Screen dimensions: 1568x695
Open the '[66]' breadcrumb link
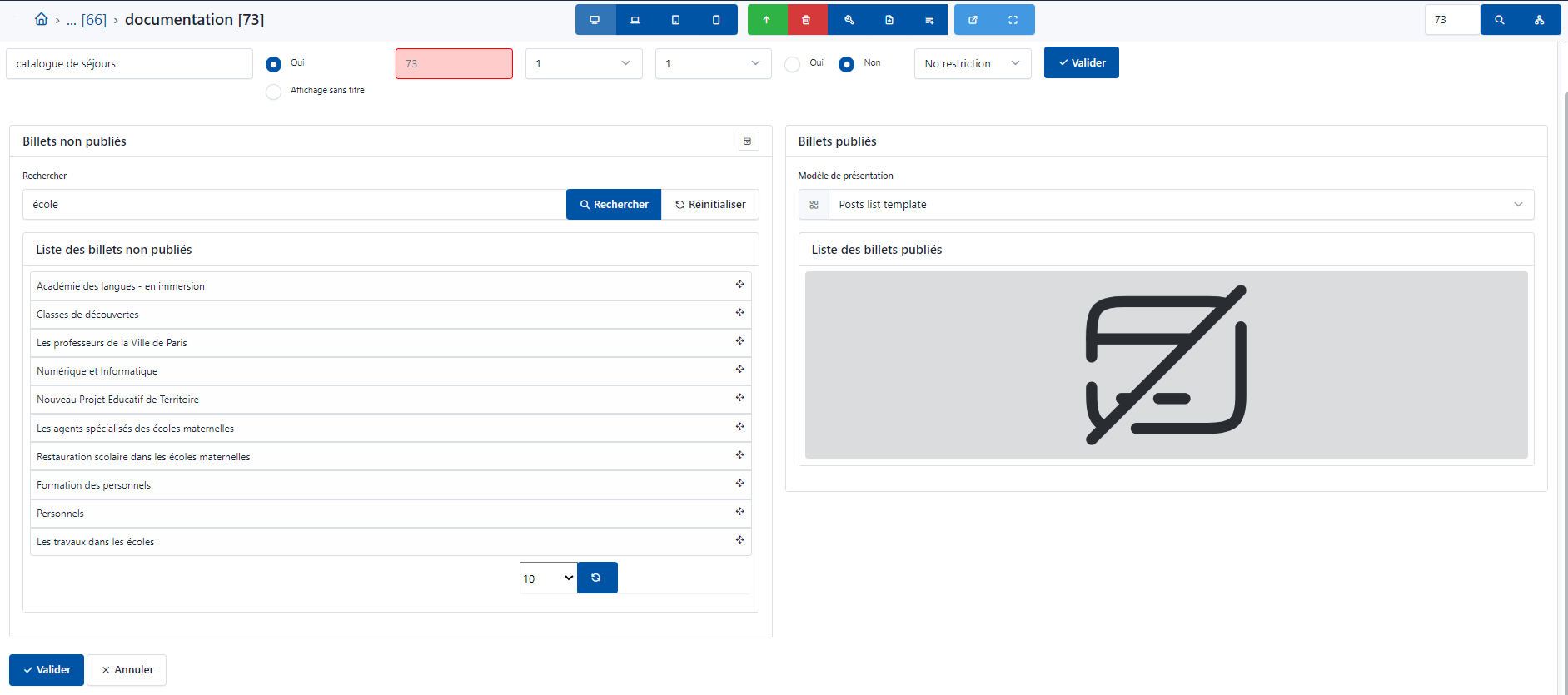coord(93,20)
